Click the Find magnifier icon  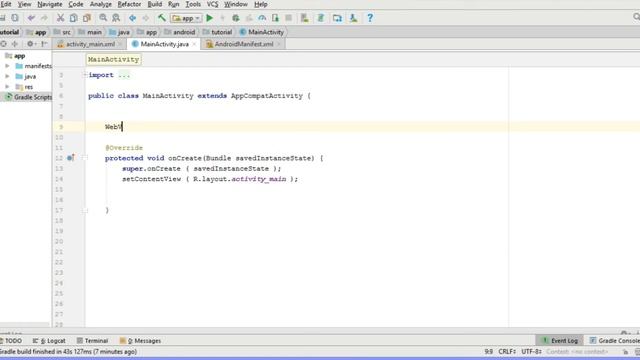pos(103,18)
